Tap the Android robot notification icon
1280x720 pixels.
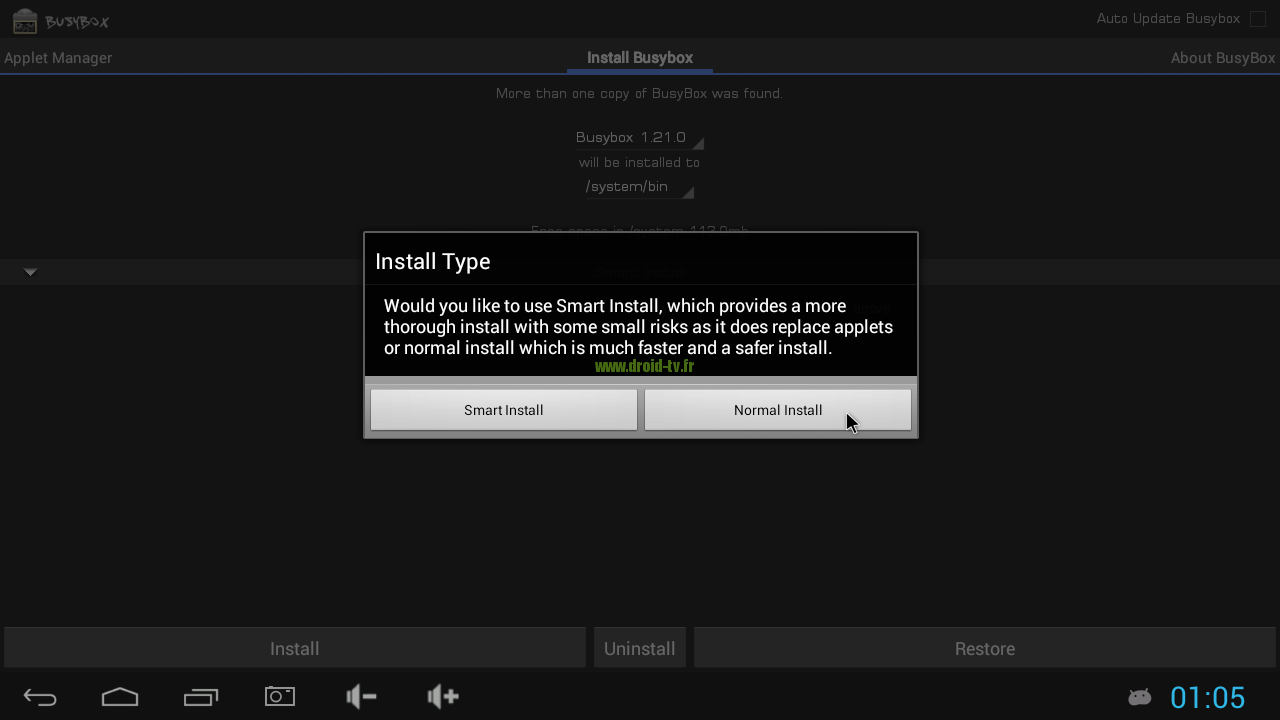pos(1139,697)
